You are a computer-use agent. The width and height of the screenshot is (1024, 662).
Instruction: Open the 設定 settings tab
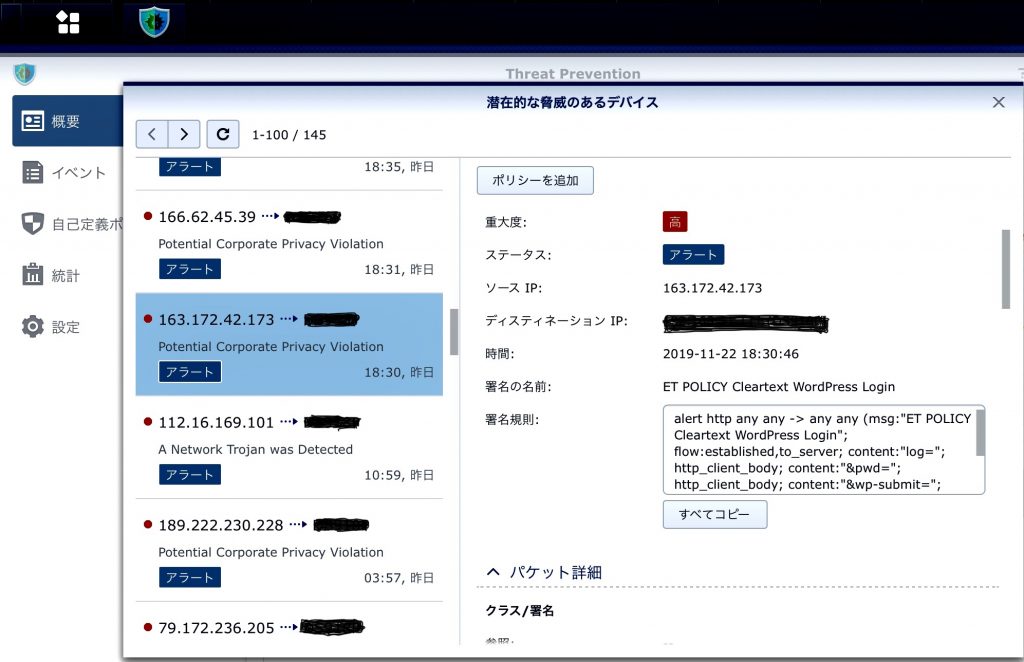(x=67, y=326)
